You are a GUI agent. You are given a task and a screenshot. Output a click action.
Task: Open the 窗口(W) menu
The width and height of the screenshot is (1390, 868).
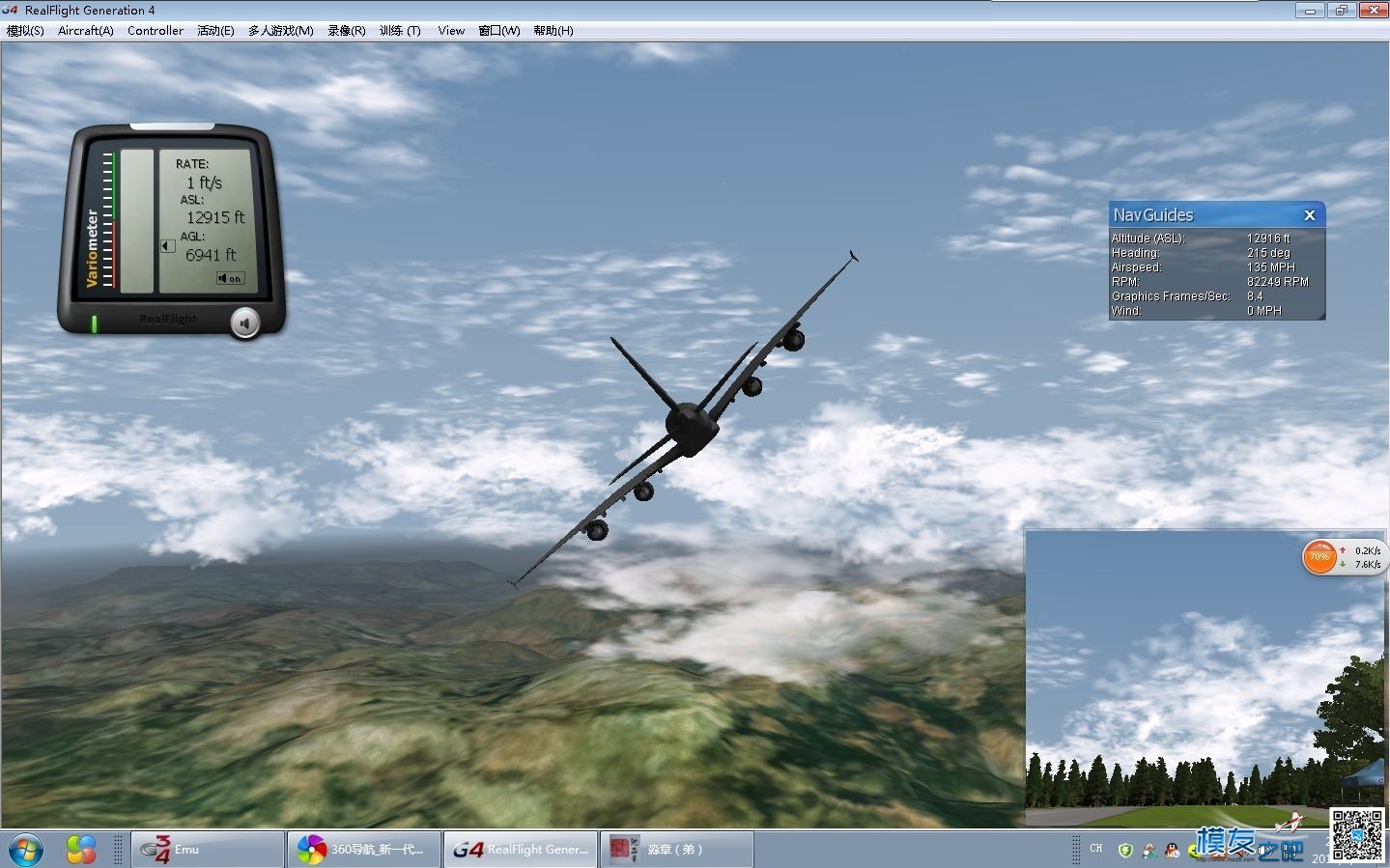pos(498,31)
